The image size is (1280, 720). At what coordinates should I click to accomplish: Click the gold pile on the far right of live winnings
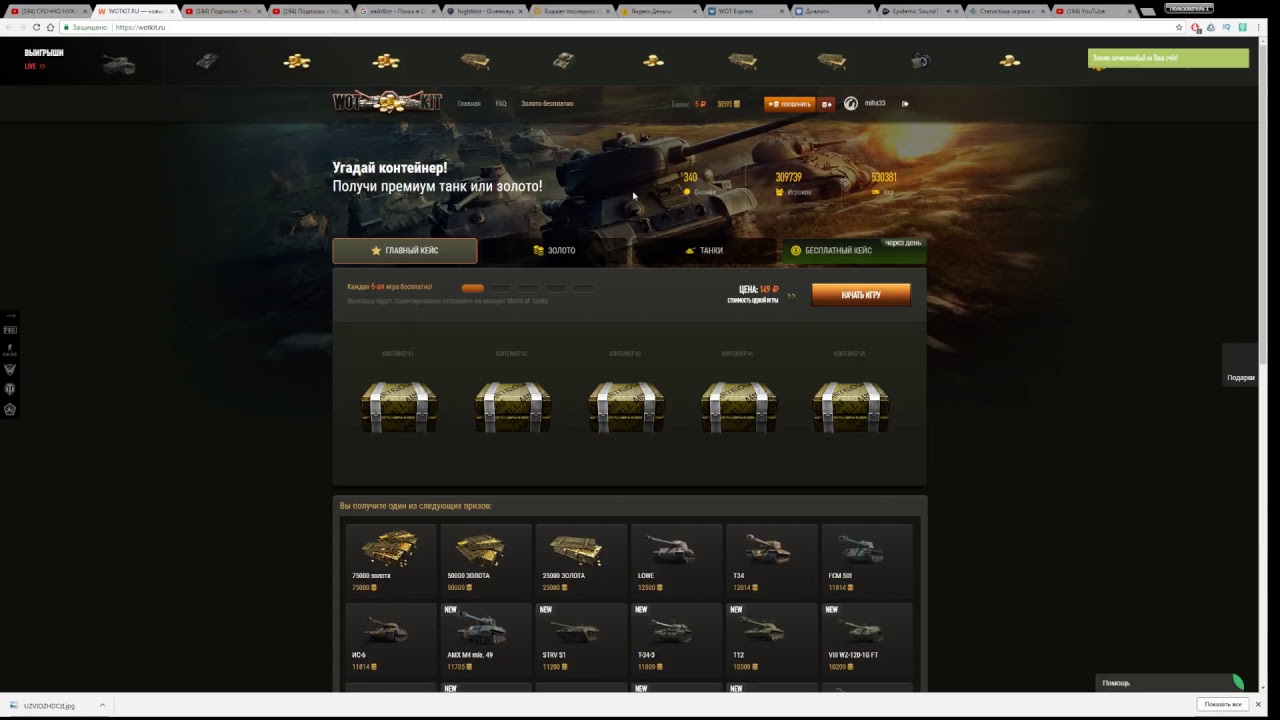coord(1010,62)
